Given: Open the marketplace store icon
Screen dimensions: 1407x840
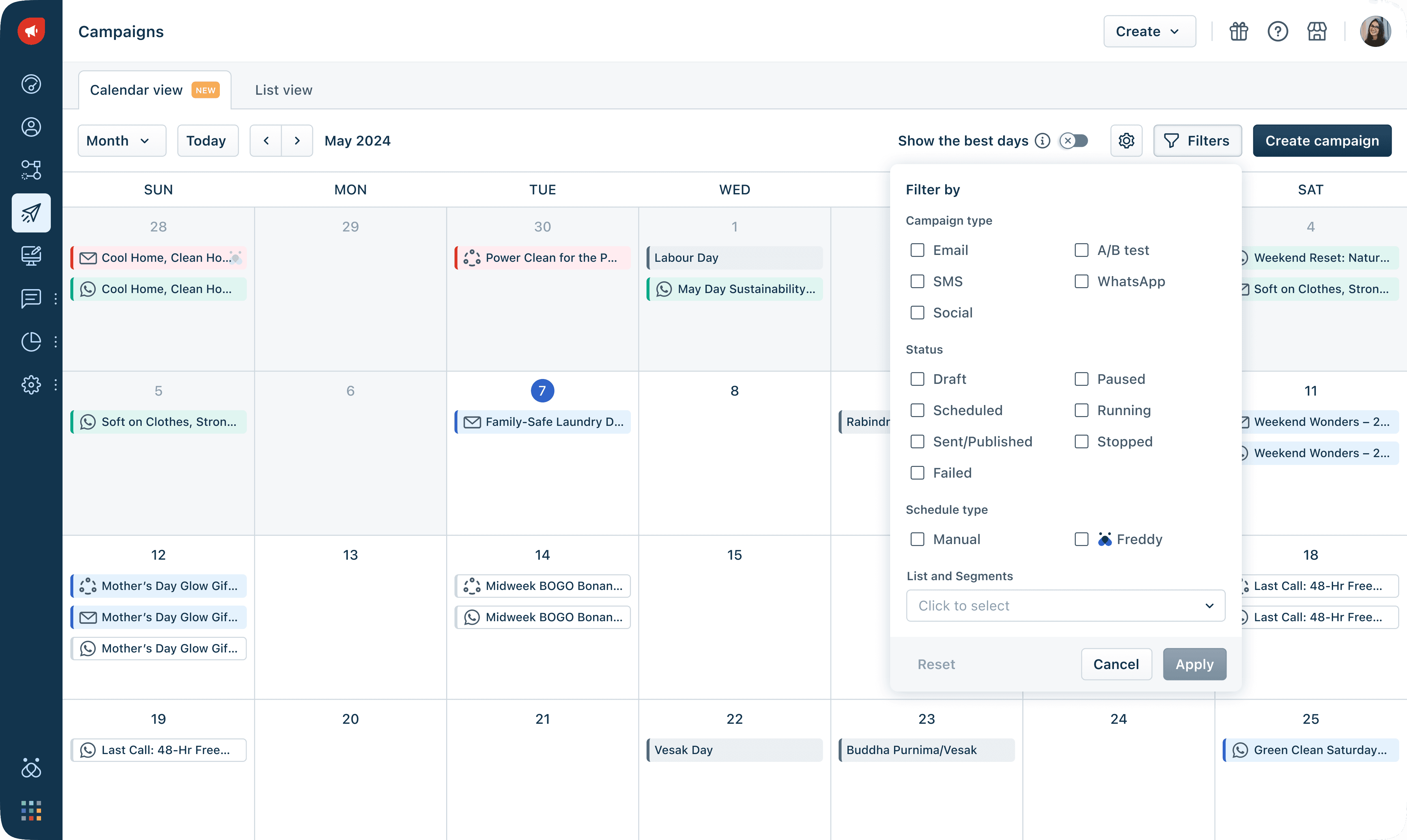Looking at the screenshot, I should [1316, 32].
